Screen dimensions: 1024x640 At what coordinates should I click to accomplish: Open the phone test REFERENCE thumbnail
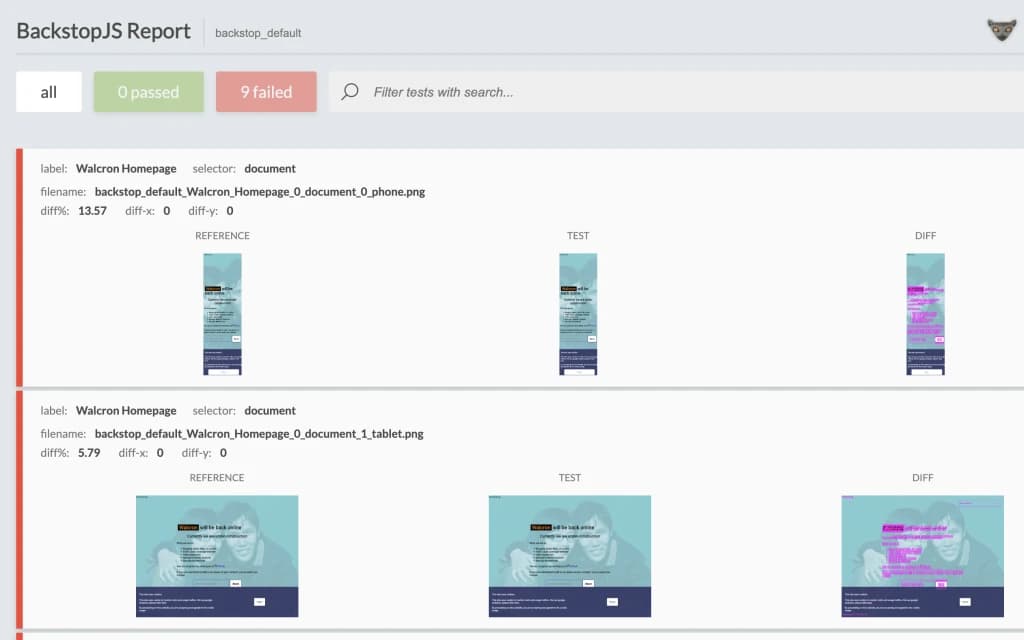(222, 314)
